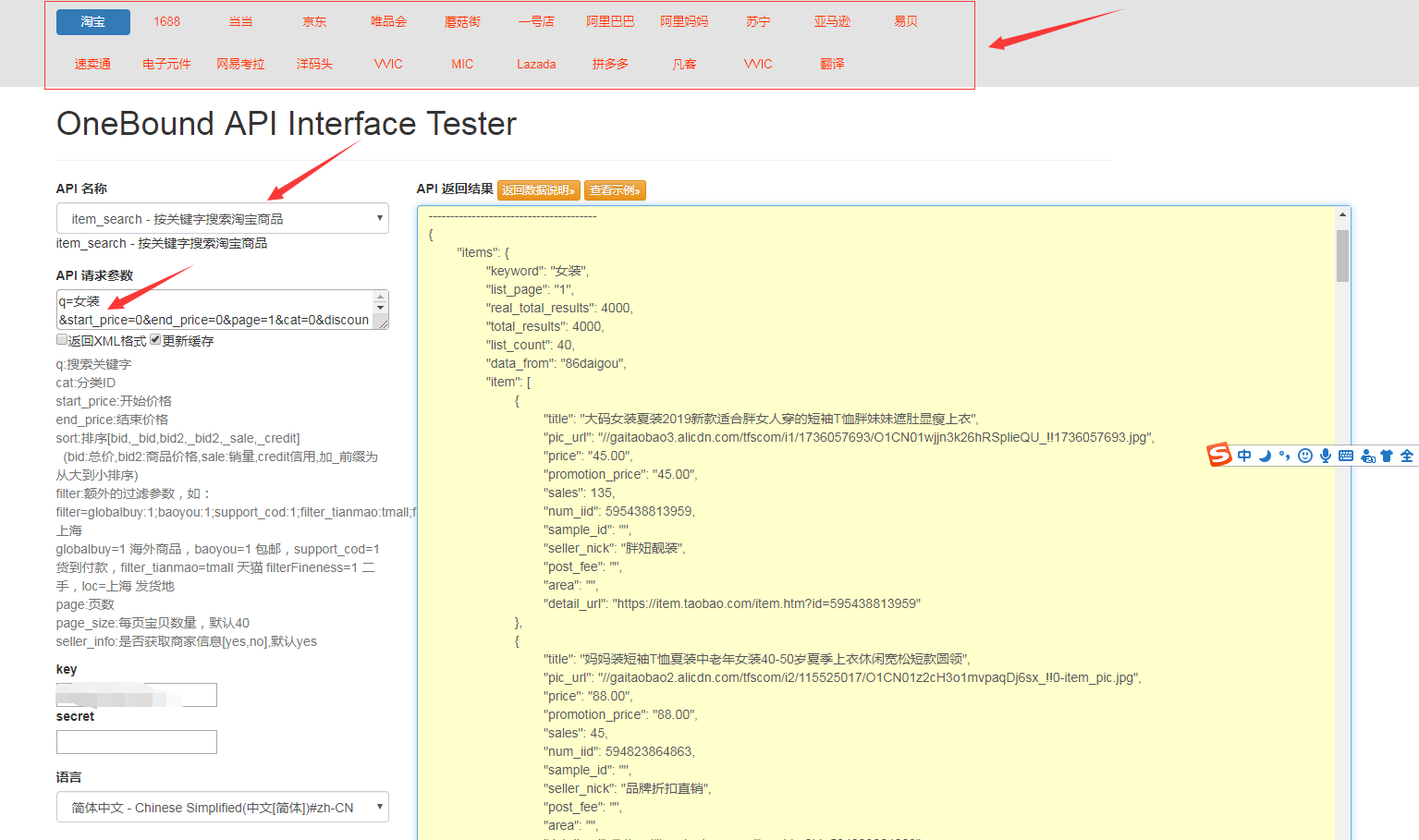Image resolution: width=1419 pixels, height=840 pixels.
Task: Select the 蘑菇街 platform
Action: pos(463,21)
